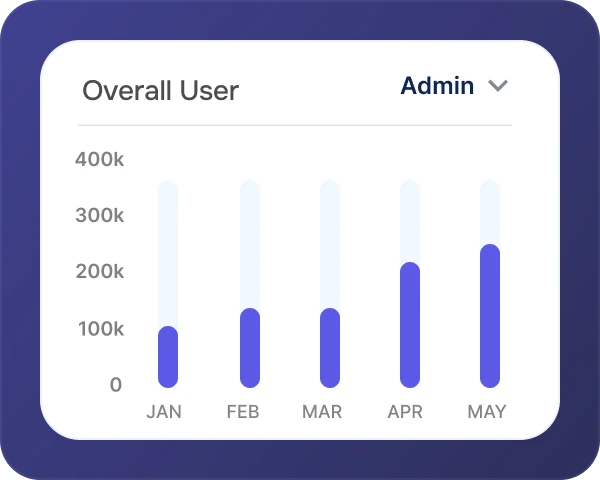Click the chevron arrow beside Admin
The image size is (600, 480).
(498, 86)
